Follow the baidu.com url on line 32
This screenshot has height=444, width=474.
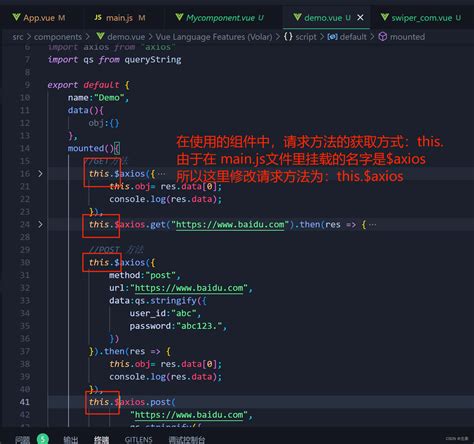pos(189,288)
